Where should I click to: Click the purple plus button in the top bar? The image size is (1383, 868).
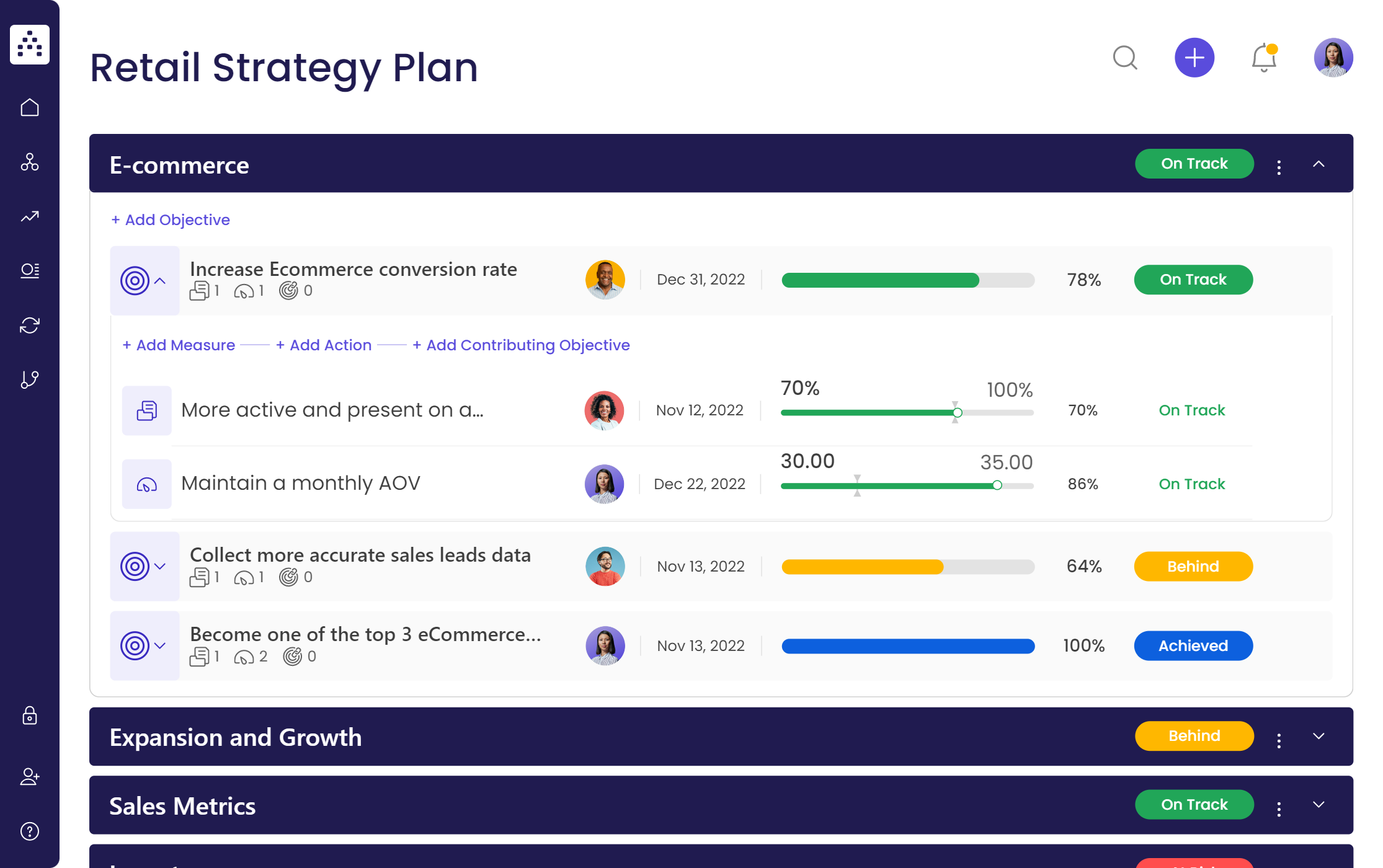(1194, 58)
